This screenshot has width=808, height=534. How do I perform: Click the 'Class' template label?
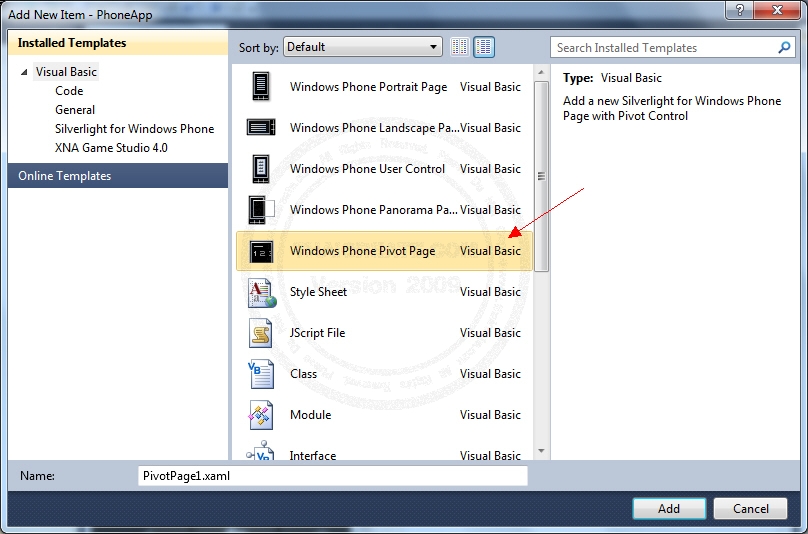pos(304,374)
